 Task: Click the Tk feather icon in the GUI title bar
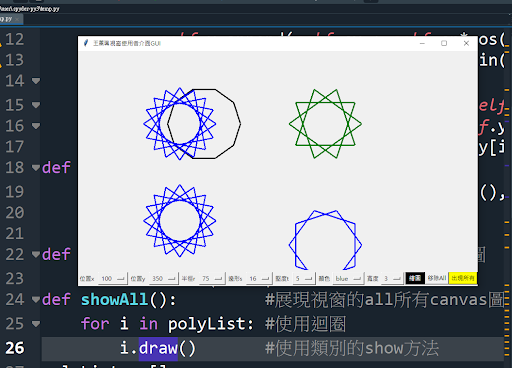(x=86, y=43)
